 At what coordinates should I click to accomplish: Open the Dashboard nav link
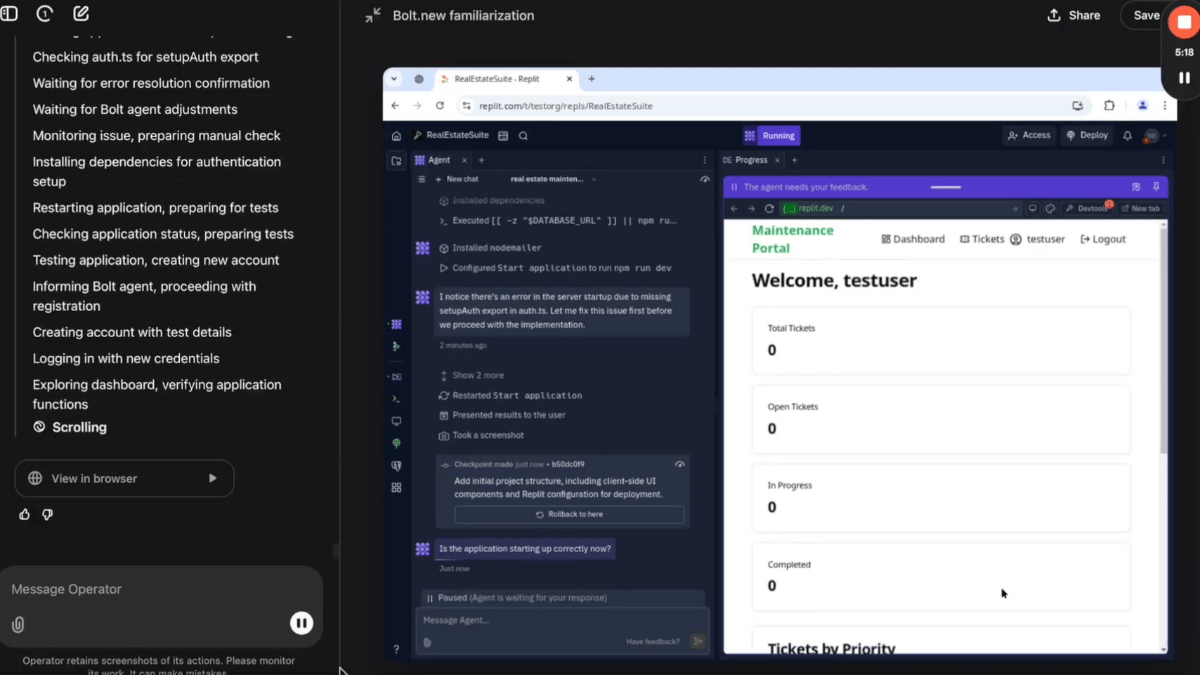click(913, 239)
